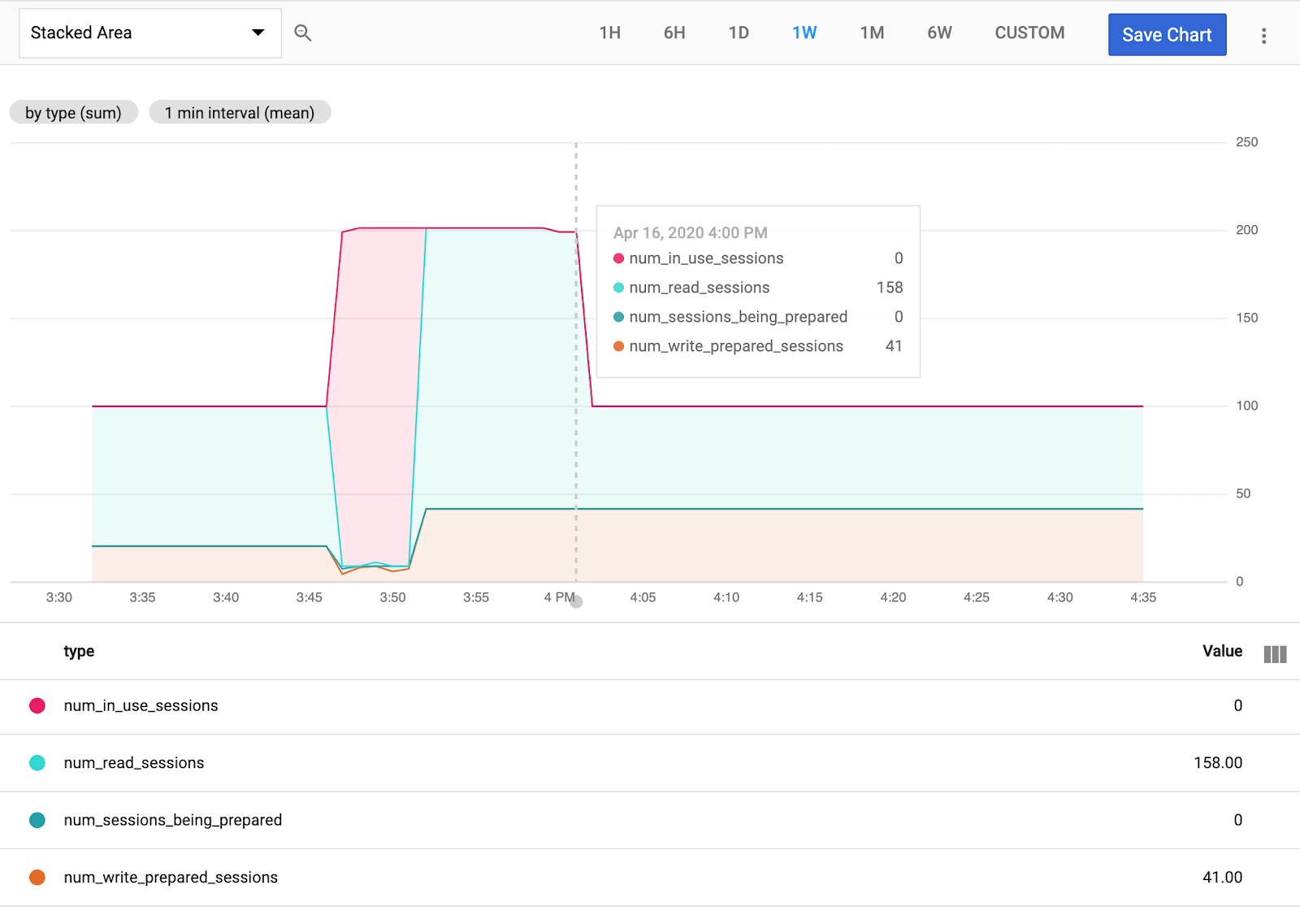Select the CUSTOM time range tab
Screen dimensions: 1300x924
pos(1029,33)
